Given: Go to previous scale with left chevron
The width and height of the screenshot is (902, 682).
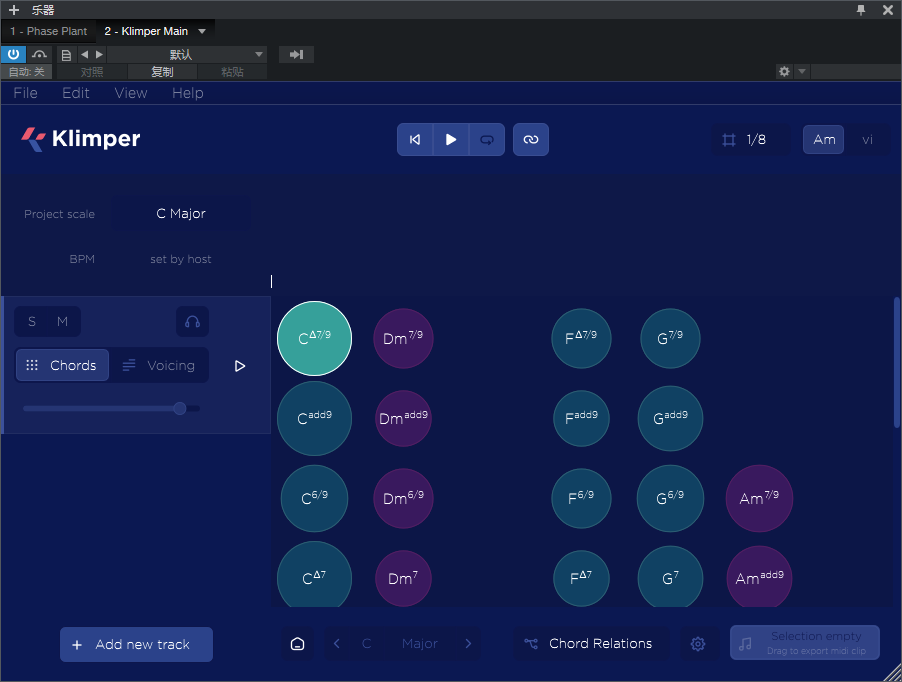Looking at the screenshot, I should coord(337,643).
